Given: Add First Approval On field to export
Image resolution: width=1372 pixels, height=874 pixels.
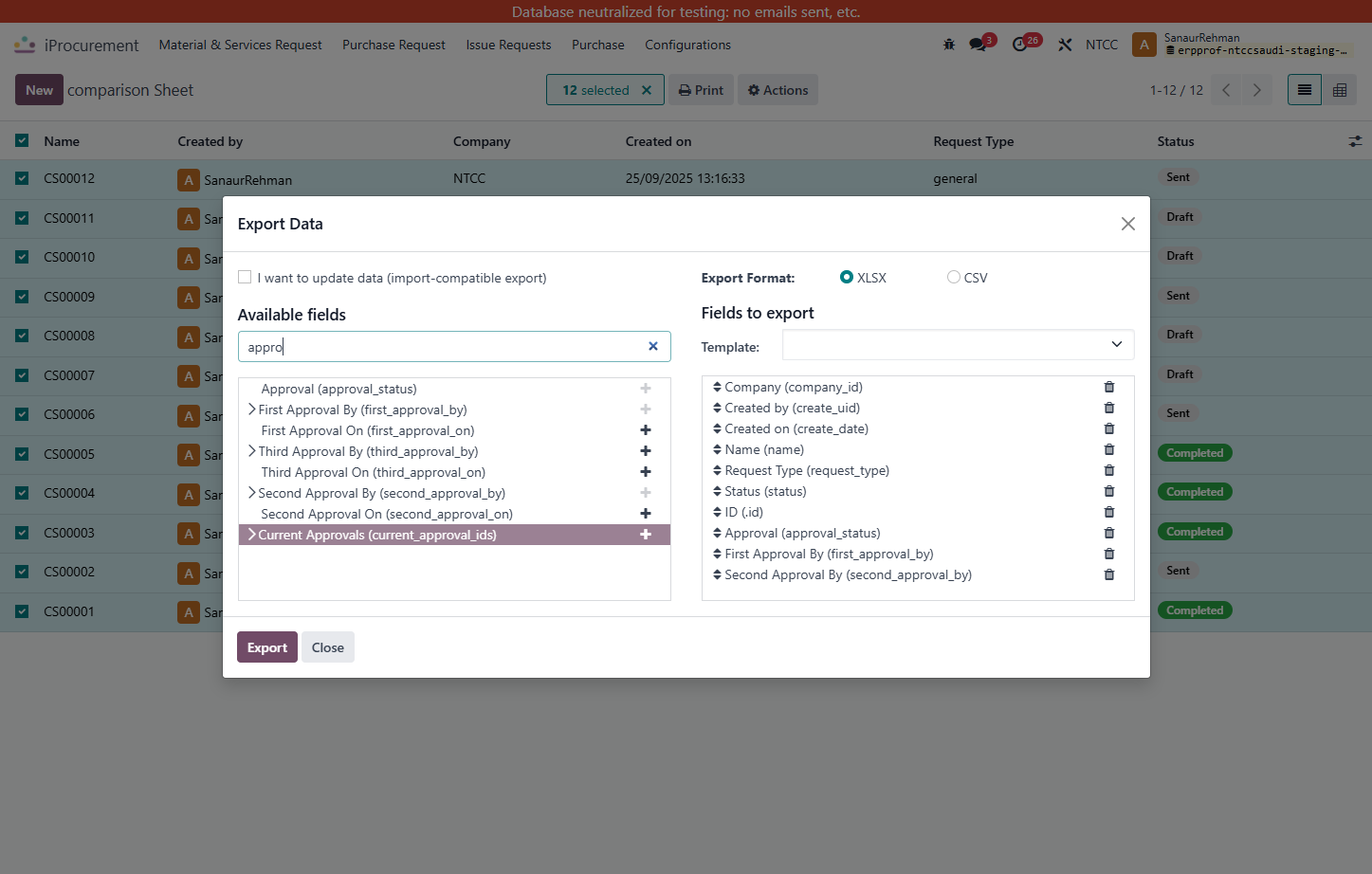Looking at the screenshot, I should (x=646, y=430).
